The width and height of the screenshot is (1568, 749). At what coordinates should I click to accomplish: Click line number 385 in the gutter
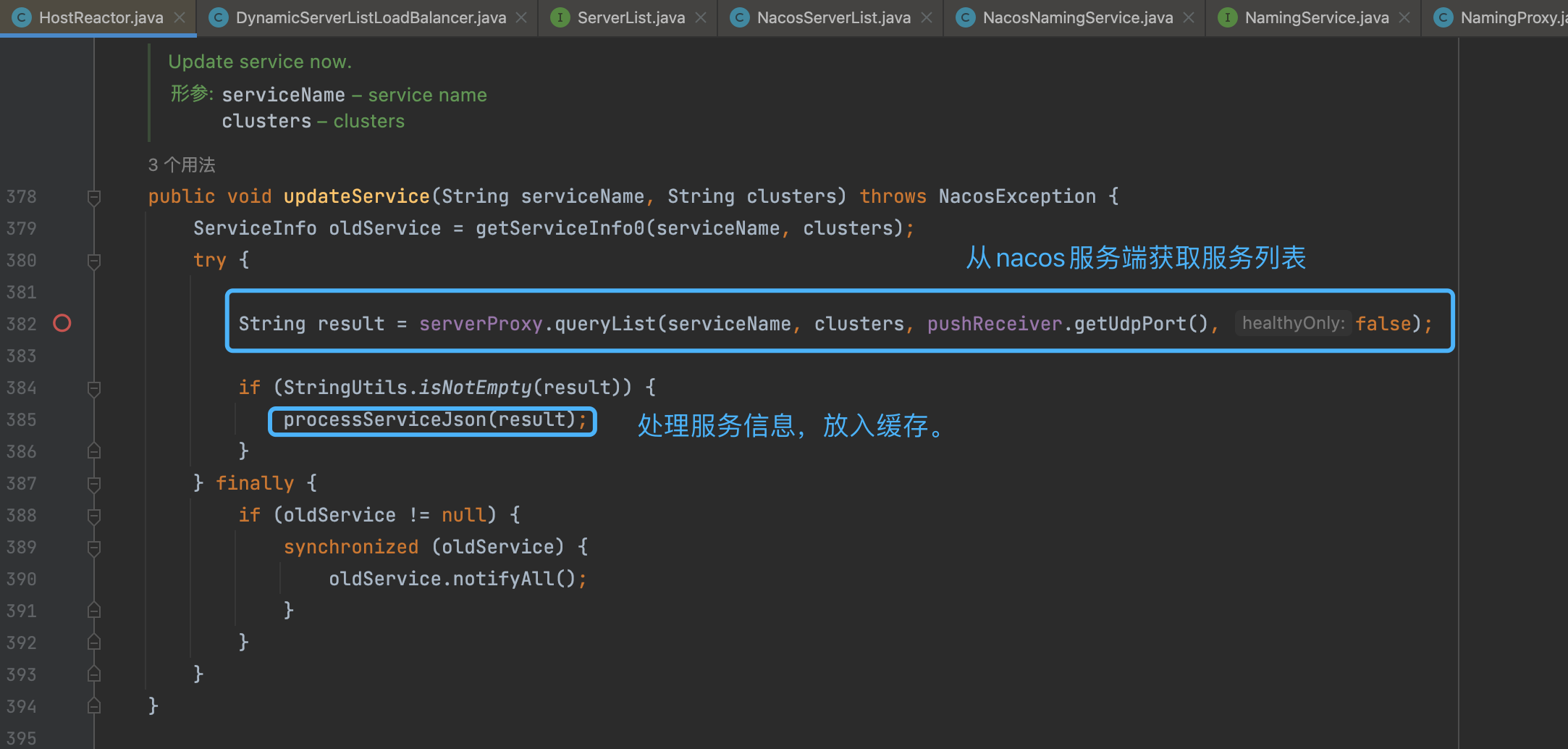point(22,419)
